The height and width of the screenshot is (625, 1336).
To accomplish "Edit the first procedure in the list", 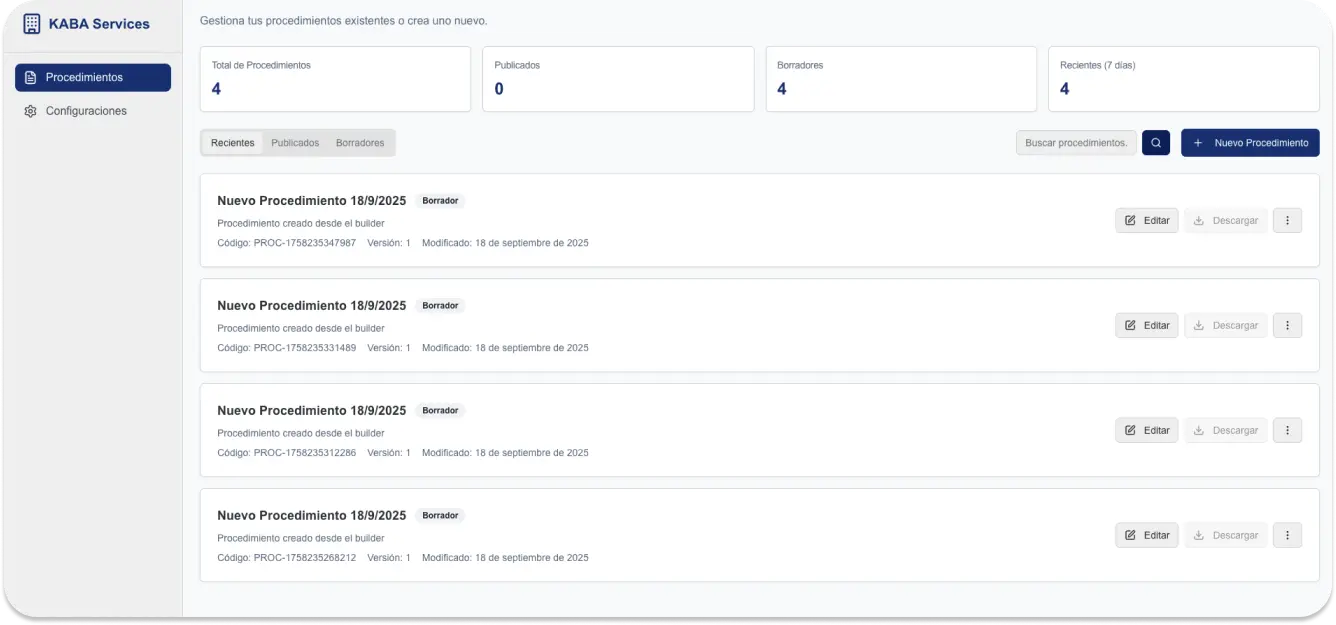I will click(x=1147, y=220).
